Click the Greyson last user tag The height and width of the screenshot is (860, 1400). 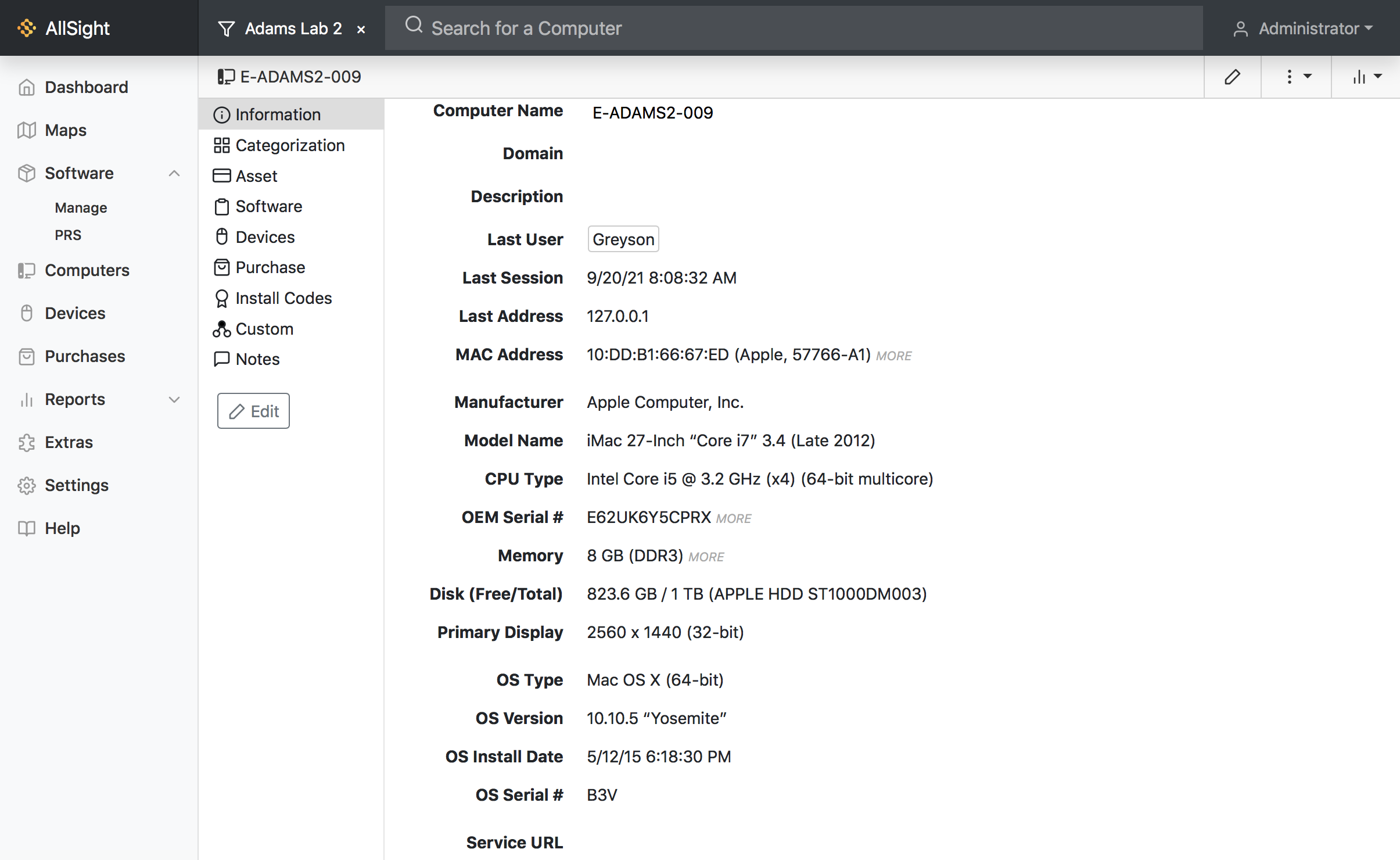click(x=622, y=239)
